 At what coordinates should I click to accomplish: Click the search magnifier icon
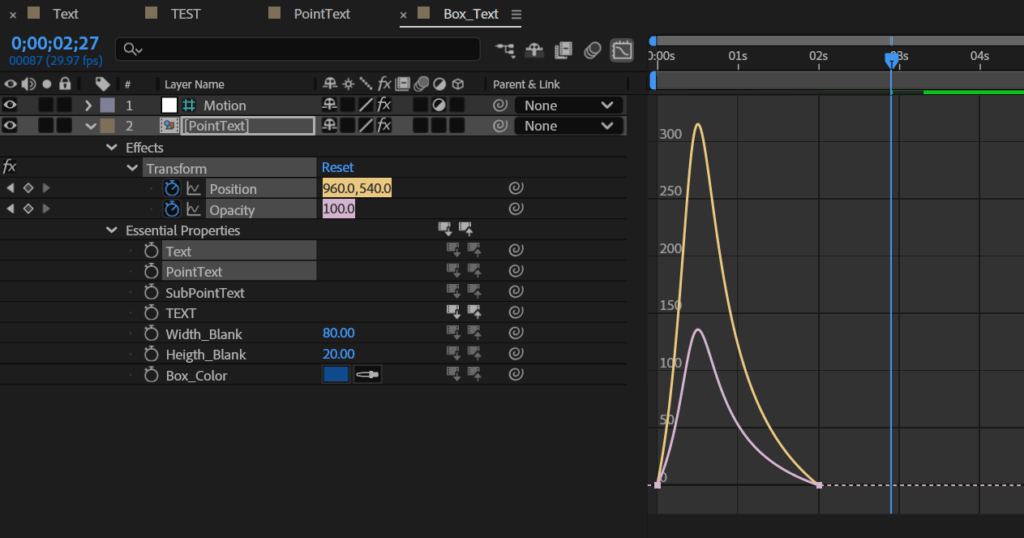click(129, 49)
